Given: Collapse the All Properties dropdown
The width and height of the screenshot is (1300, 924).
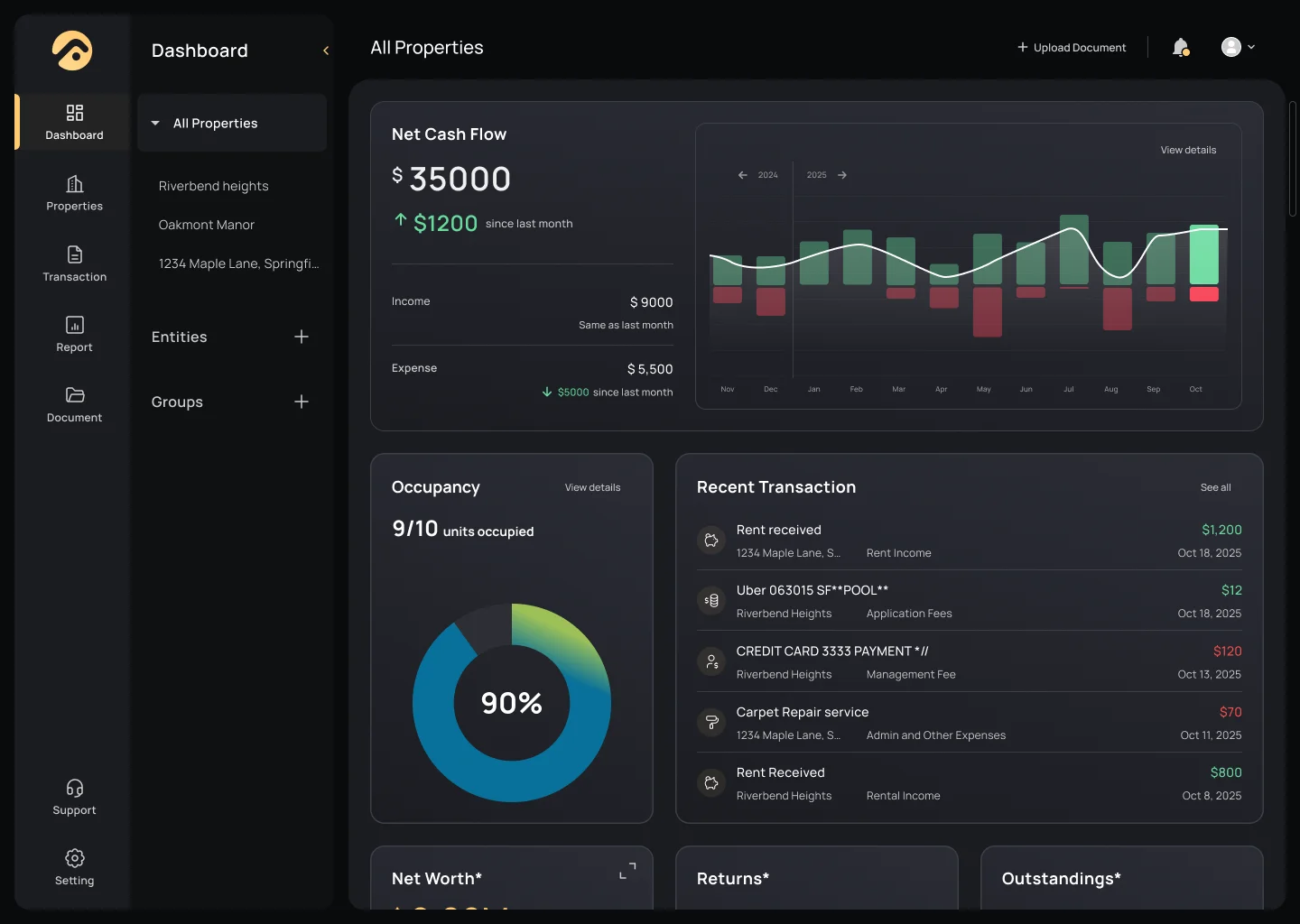Looking at the screenshot, I should [x=155, y=123].
